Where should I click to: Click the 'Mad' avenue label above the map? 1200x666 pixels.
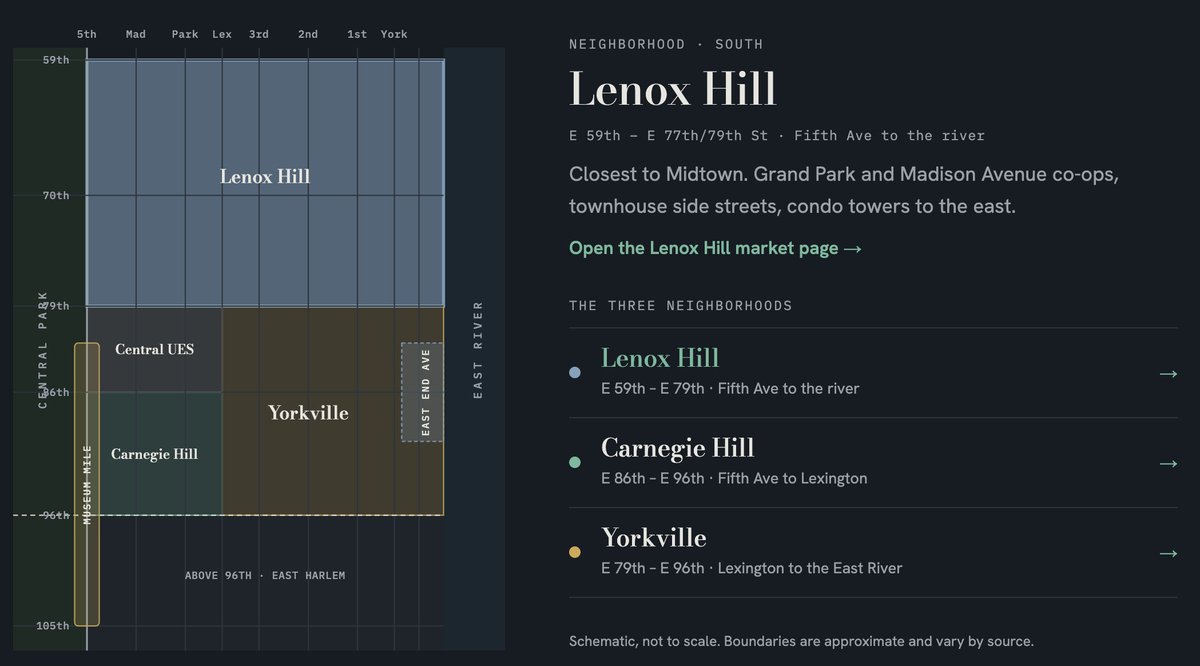tap(136, 34)
